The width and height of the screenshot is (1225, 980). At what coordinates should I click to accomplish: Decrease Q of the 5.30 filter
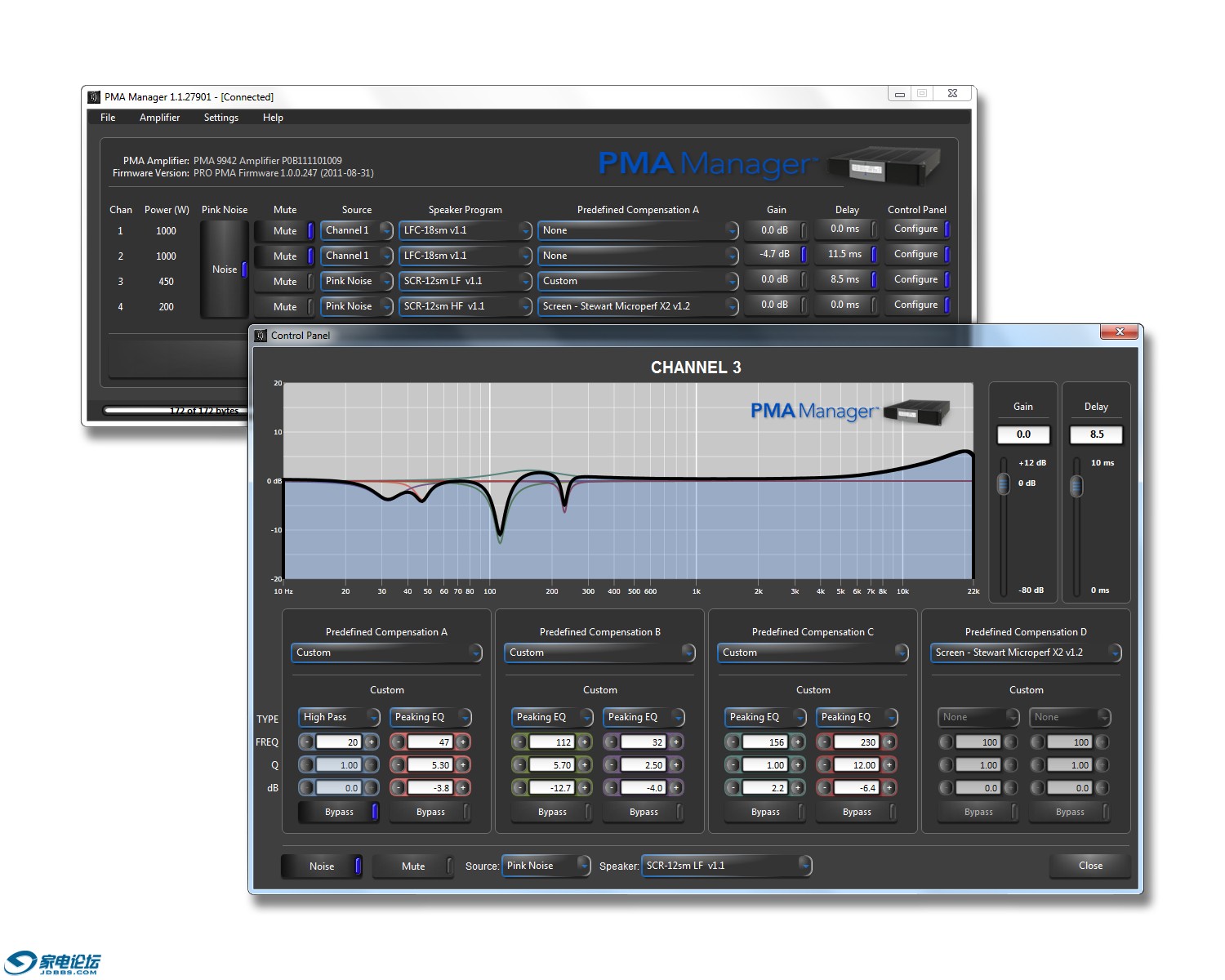[399, 765]
